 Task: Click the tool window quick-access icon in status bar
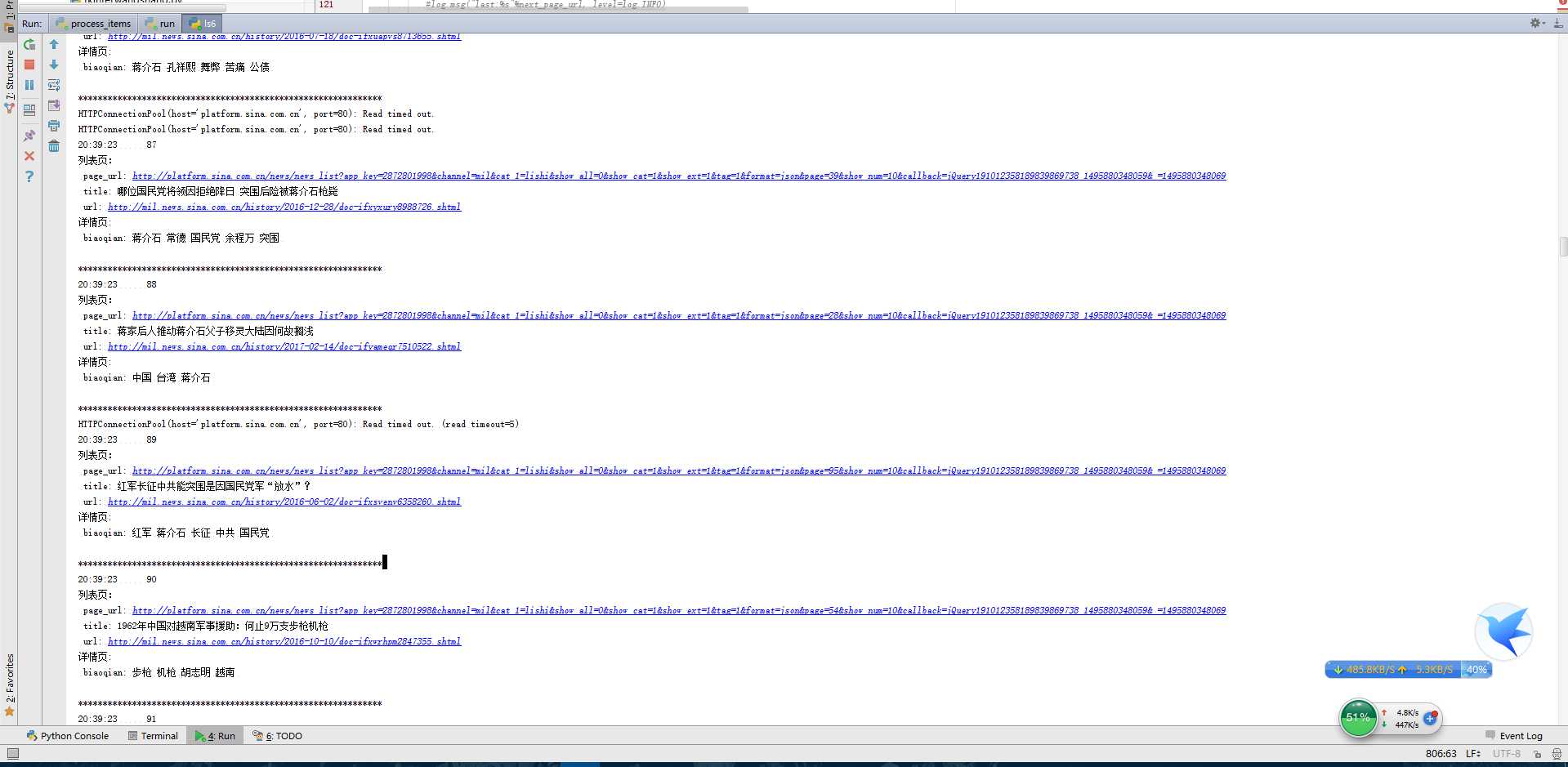coord(12,754)
